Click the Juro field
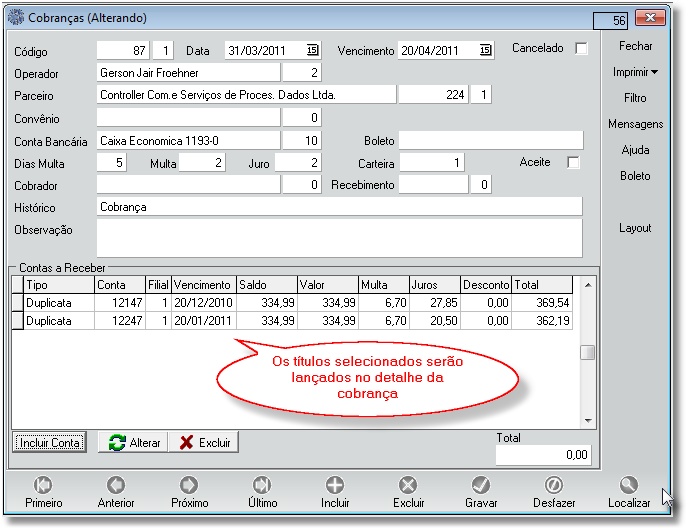 point(298,162)
